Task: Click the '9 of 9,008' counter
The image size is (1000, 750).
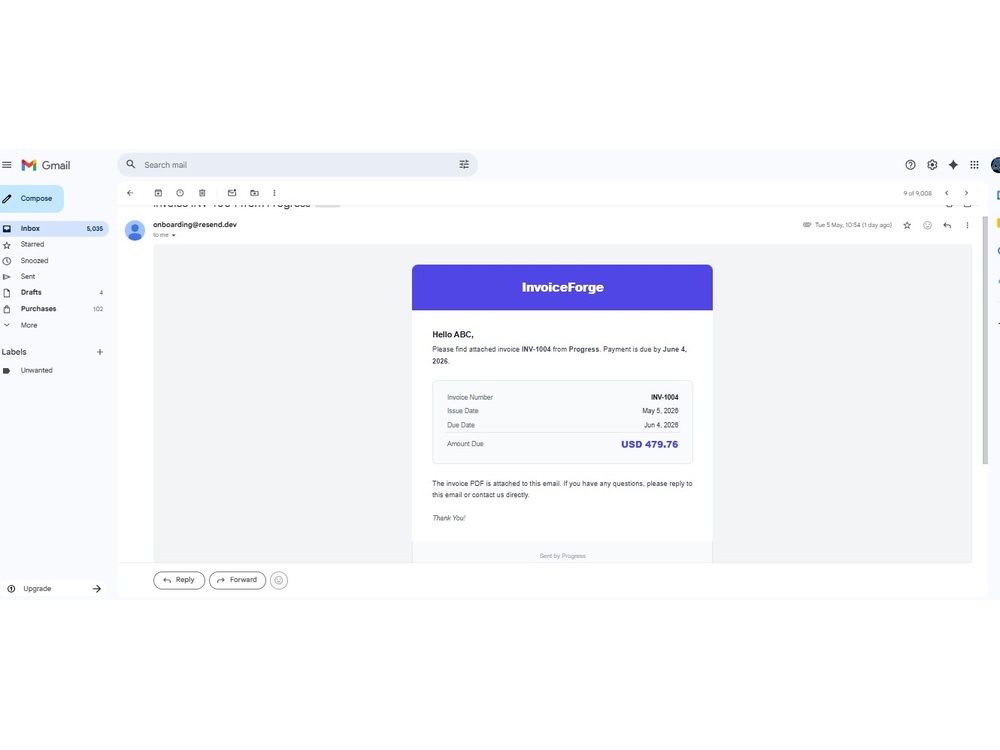Action: point(917,193)
